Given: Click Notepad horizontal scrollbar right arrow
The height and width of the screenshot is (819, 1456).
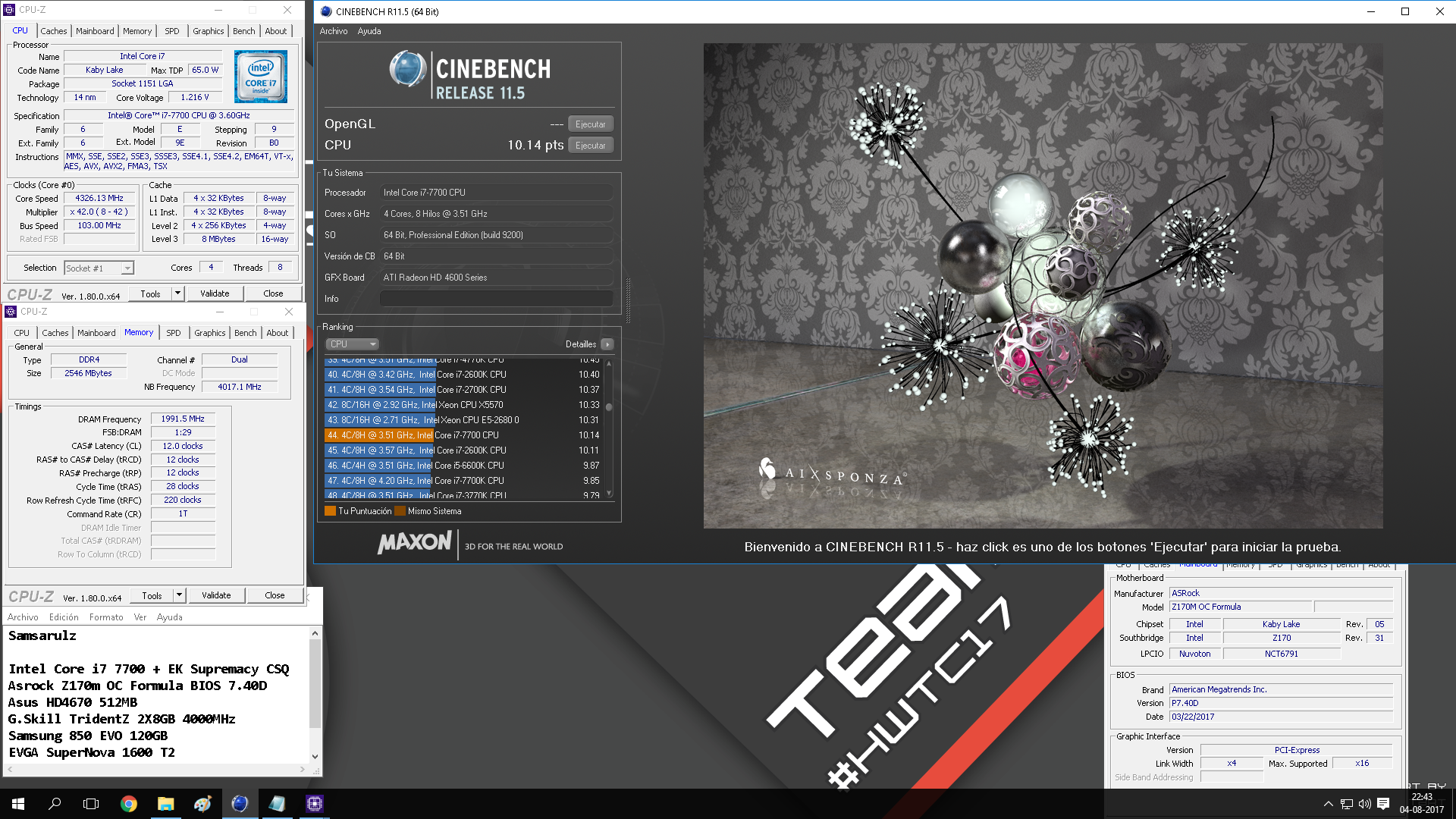Looking at the screenshot, I should tap(302, 769).
